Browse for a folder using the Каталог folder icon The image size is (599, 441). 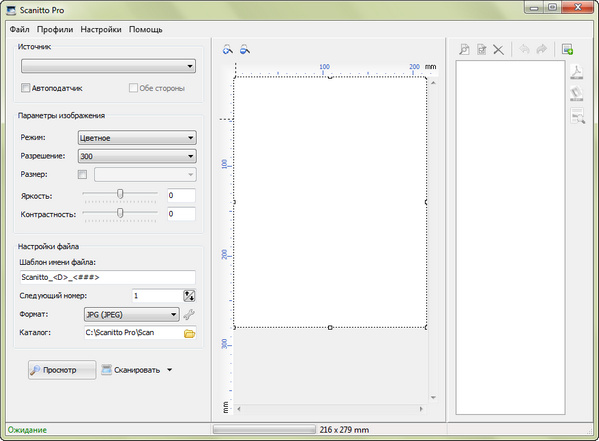point(189,333)
